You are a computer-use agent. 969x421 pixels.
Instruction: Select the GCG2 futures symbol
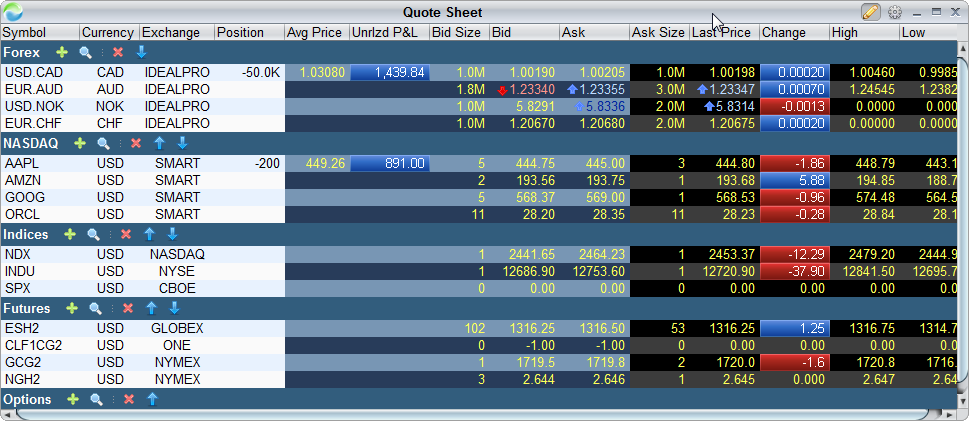[x=22, y=362]
